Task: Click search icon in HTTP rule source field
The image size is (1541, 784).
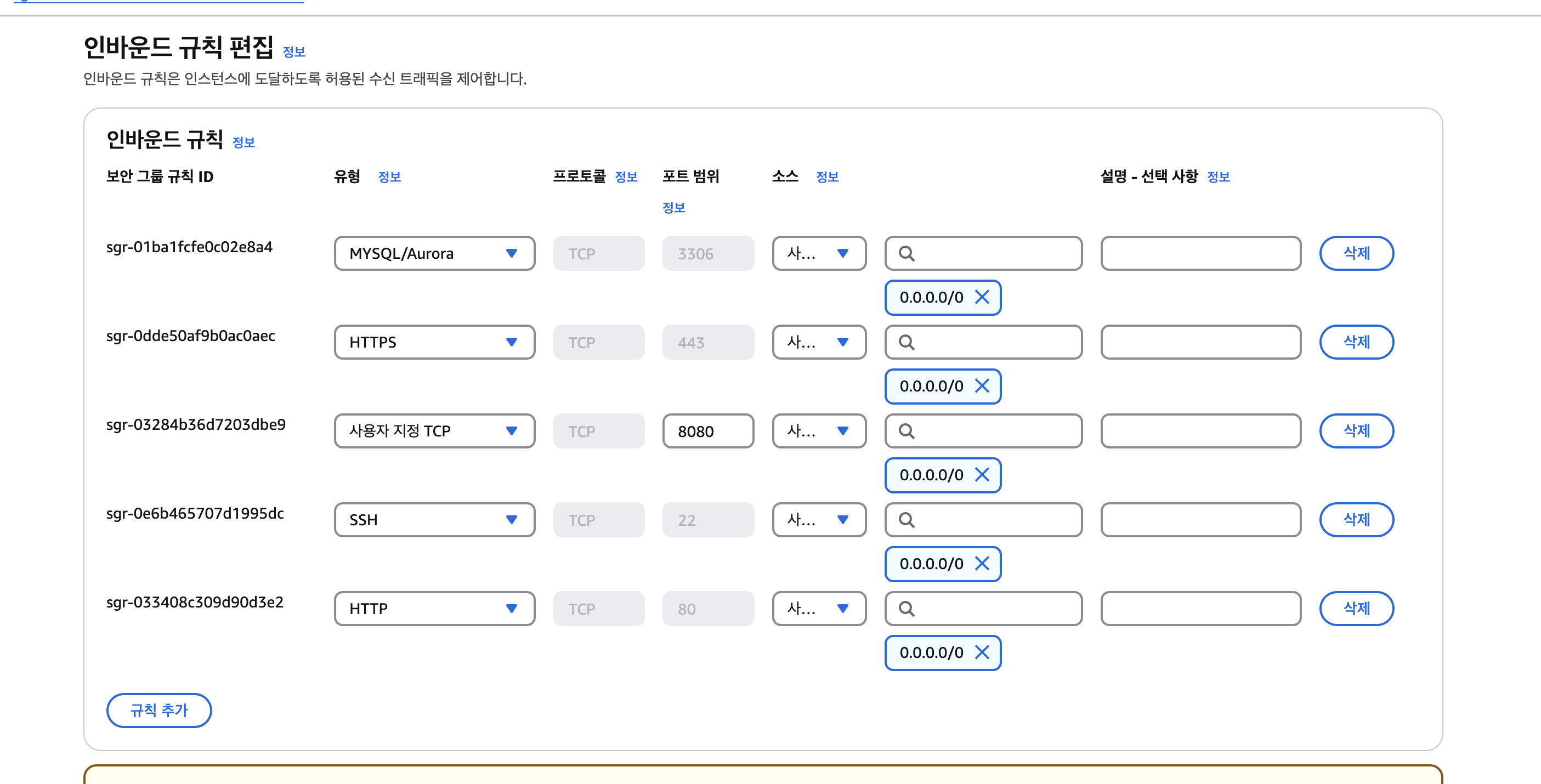Action: (907, 609)
